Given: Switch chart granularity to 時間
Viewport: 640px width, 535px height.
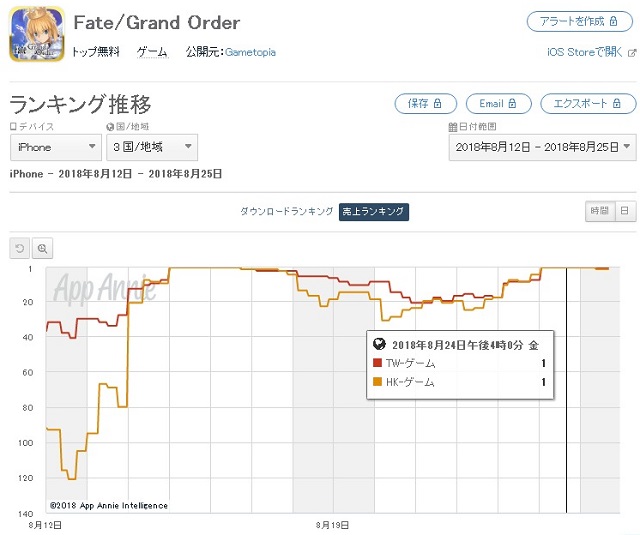Looking at the screenshot, I should pos(600,211).
